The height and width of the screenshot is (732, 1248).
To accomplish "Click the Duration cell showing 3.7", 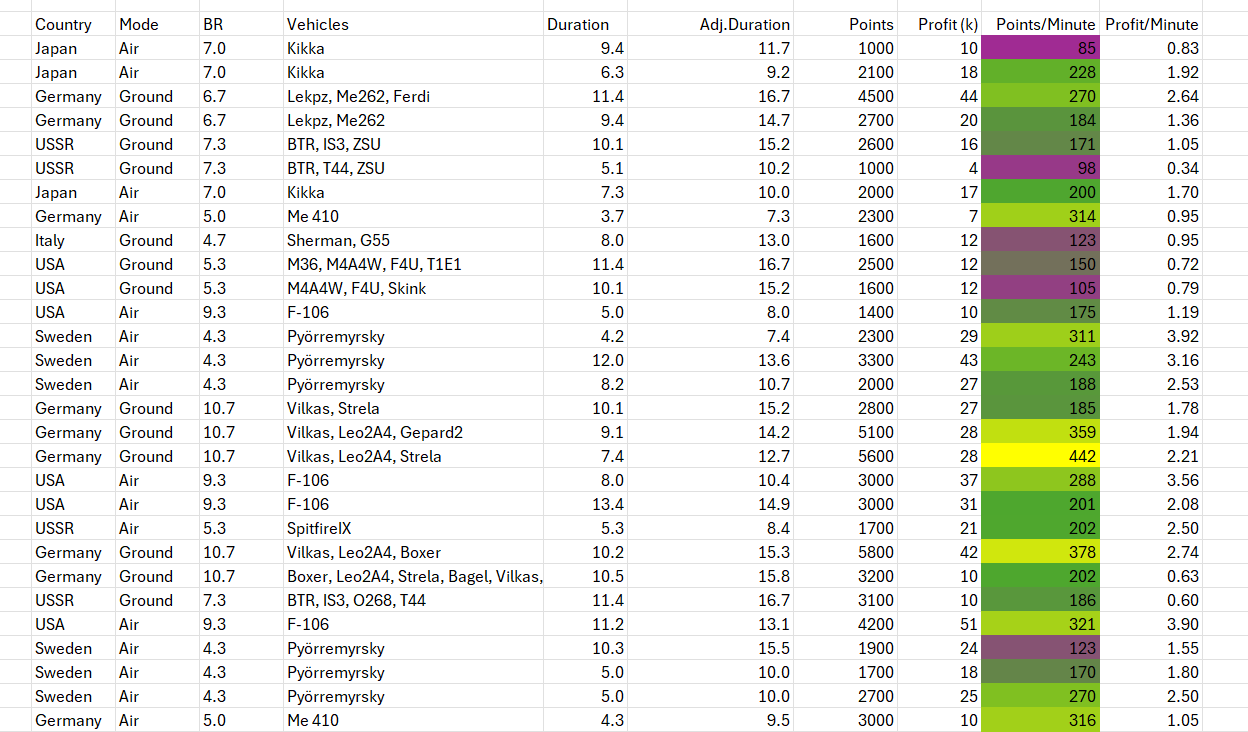I will [x=585, y=216].
